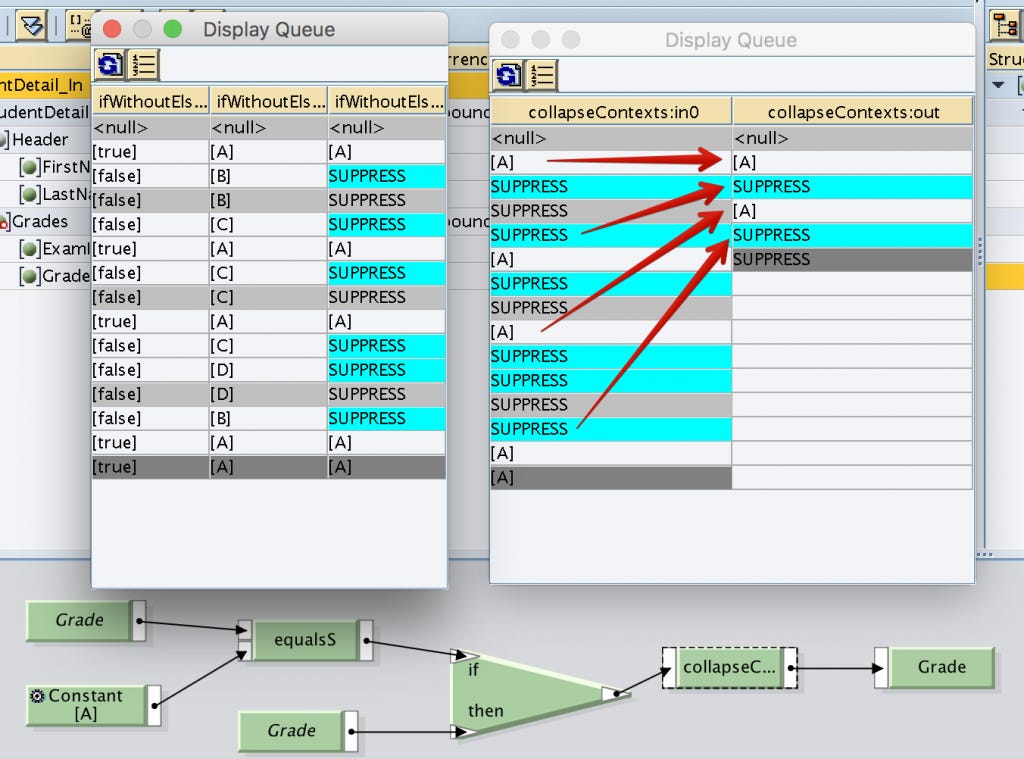This screenshot has height=759, width=1024.
Task: Click the green node icon beside Exam
Action: [29, 249]
